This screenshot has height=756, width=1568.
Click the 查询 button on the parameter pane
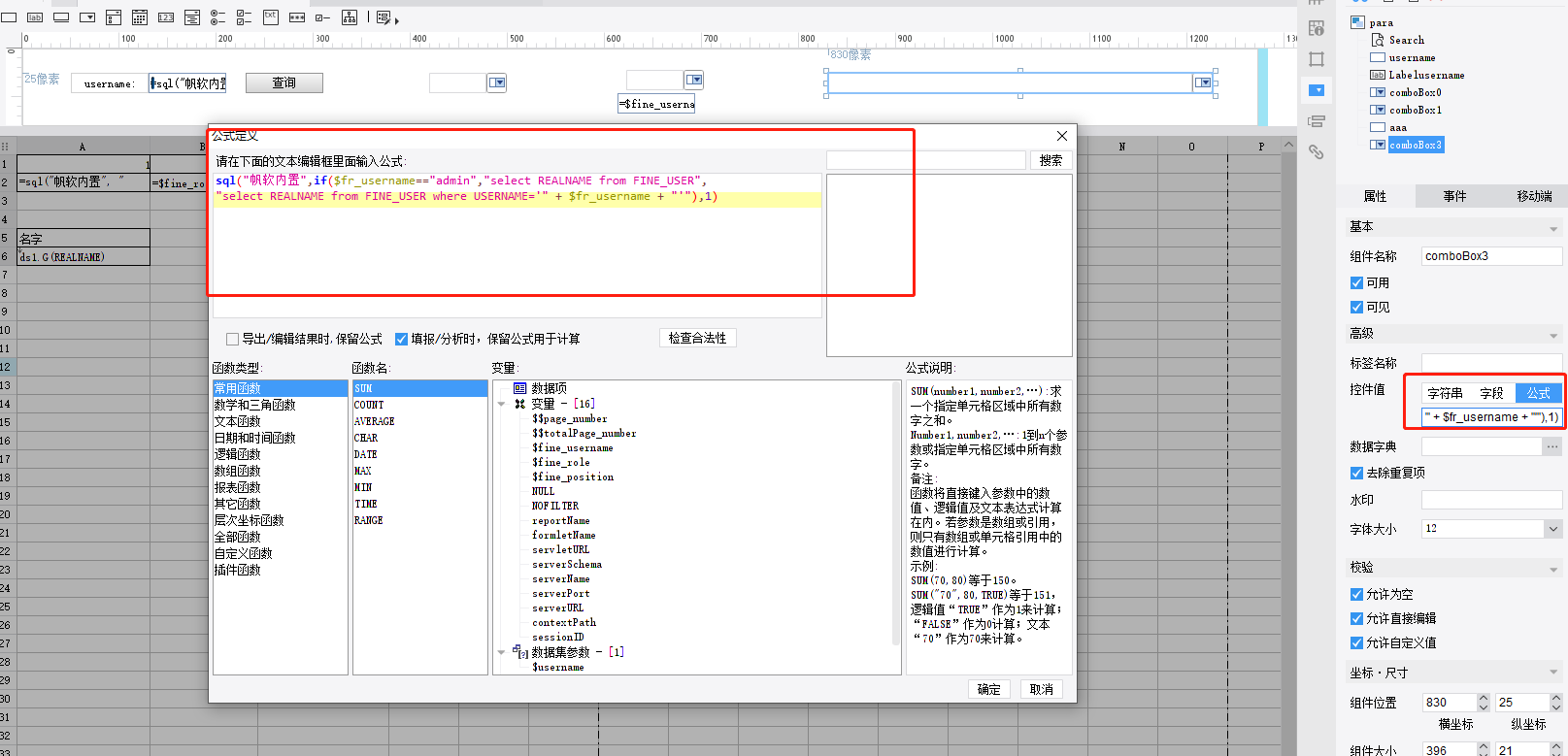[x=284, y=83]
